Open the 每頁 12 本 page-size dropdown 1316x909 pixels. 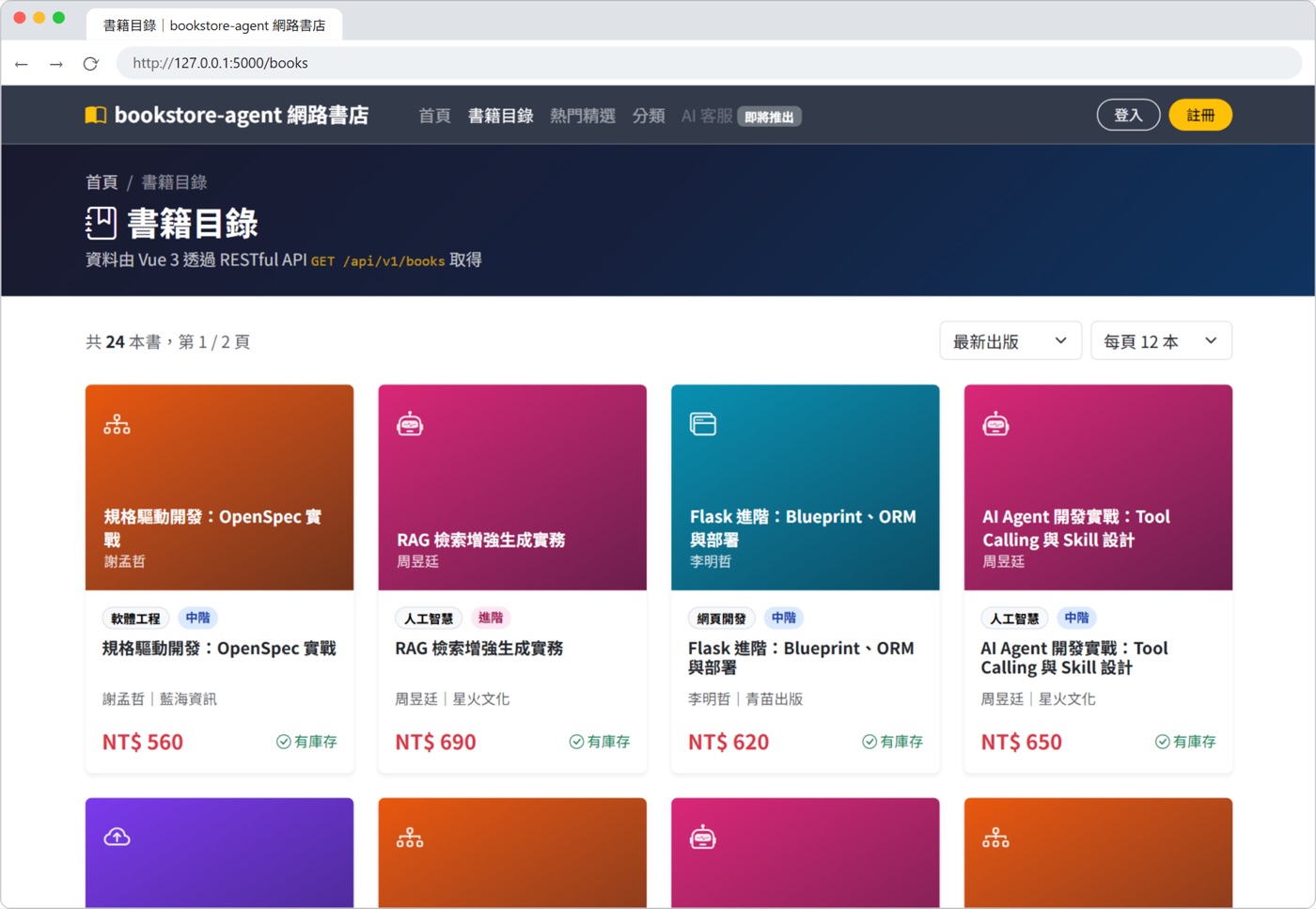click(1161, 341)
